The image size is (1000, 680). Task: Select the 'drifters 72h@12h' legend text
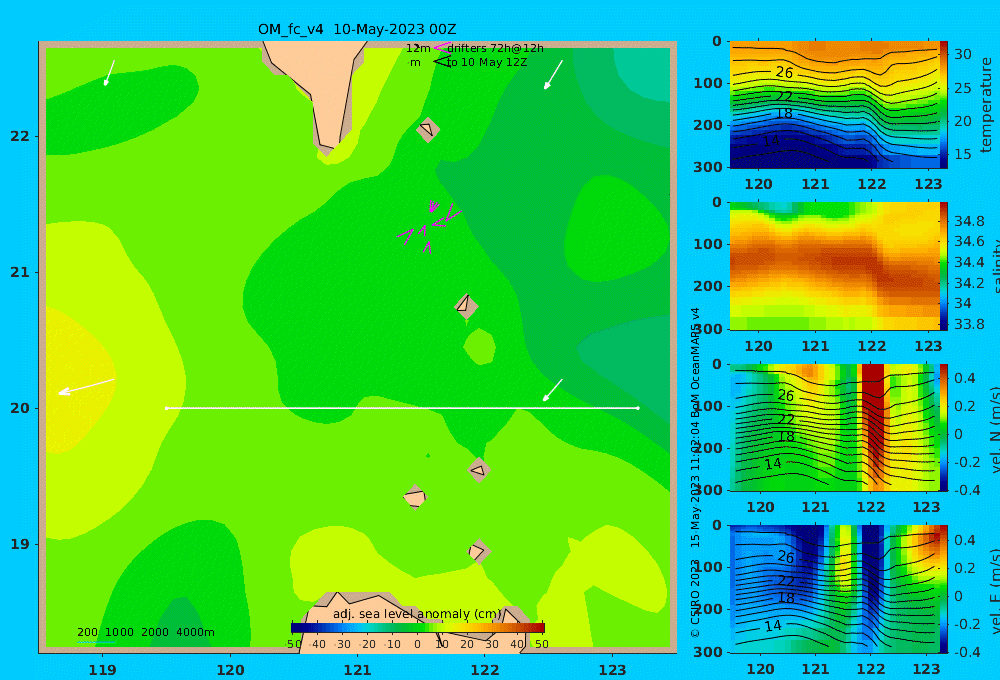click(x=496, y=48)
